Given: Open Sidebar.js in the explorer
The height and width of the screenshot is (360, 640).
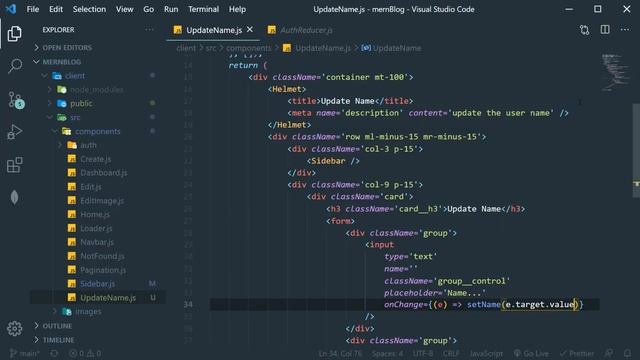Looking at the screenshot, I should tap(98, 284).
